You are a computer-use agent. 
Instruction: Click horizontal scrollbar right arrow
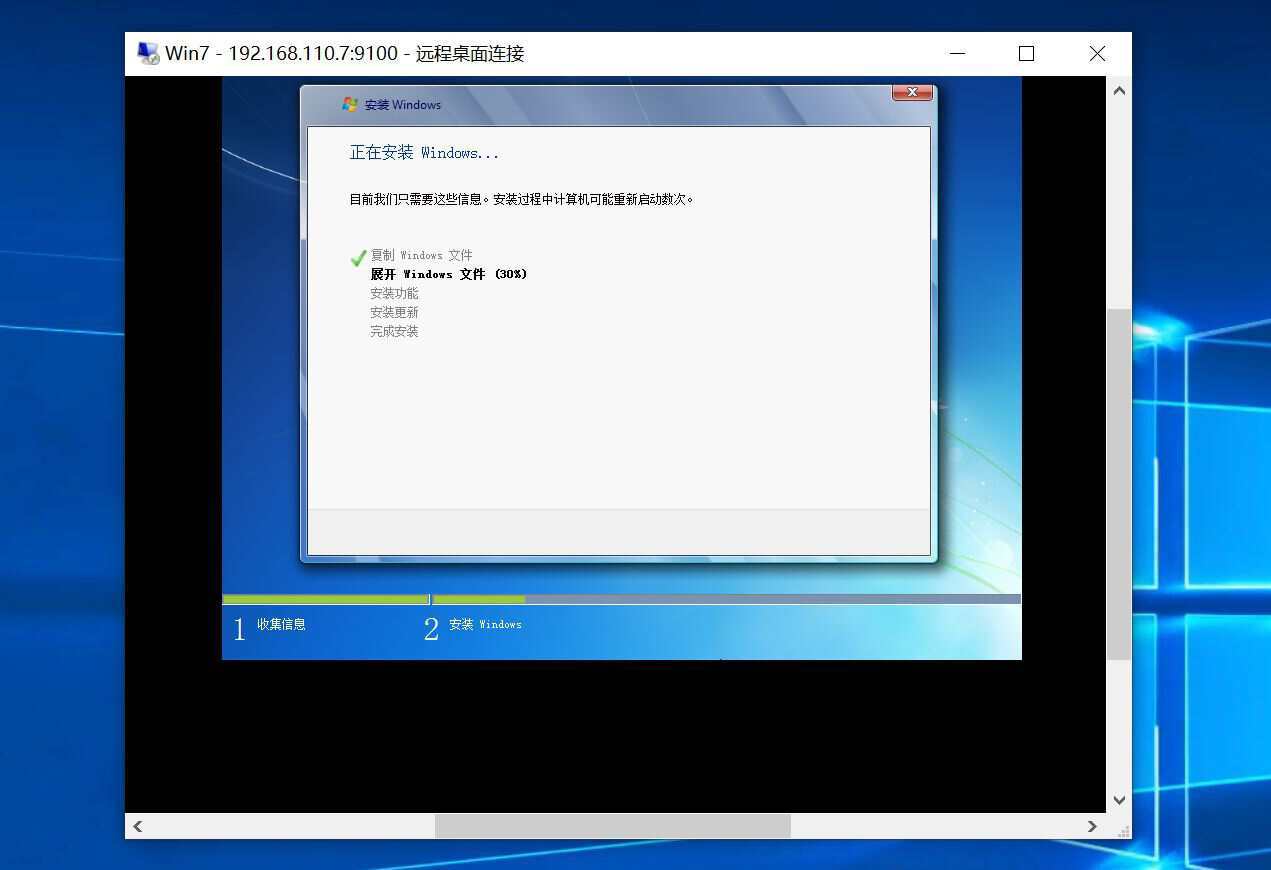[x=1093, y=826]
